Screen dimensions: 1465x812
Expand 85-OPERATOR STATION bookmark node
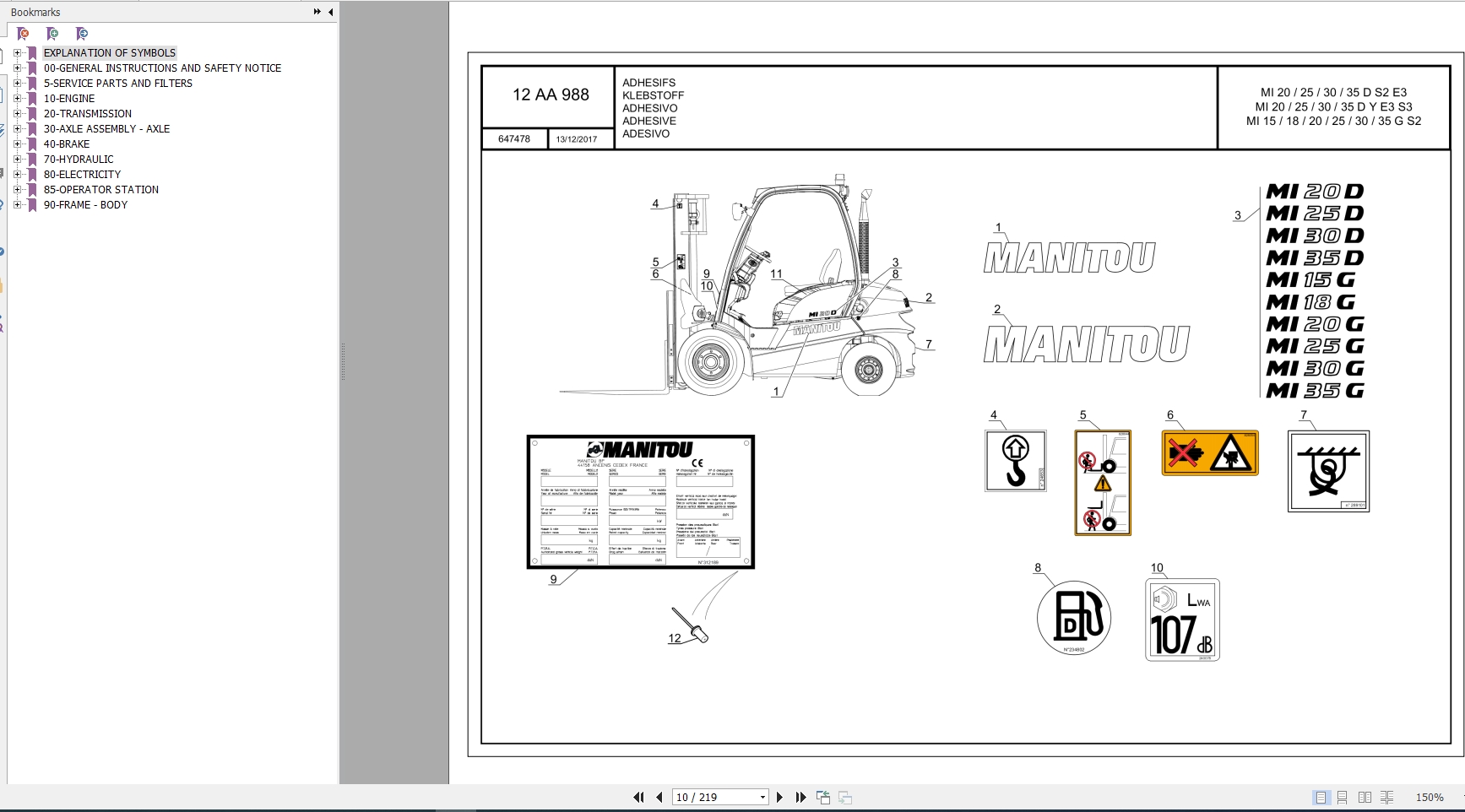pyautogui.click(x=18, y=189)
